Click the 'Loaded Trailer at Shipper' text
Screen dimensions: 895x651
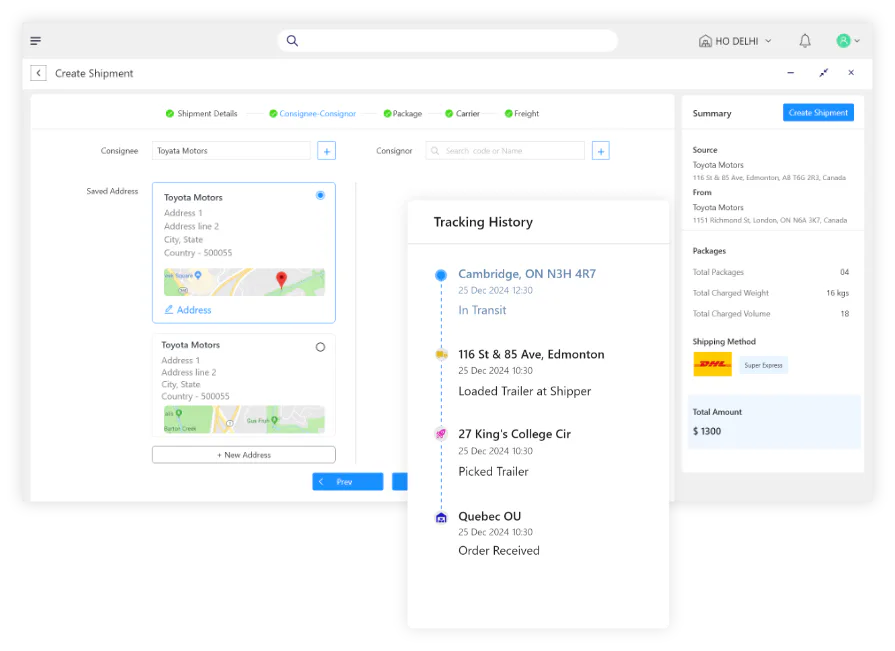click(525, 391)
